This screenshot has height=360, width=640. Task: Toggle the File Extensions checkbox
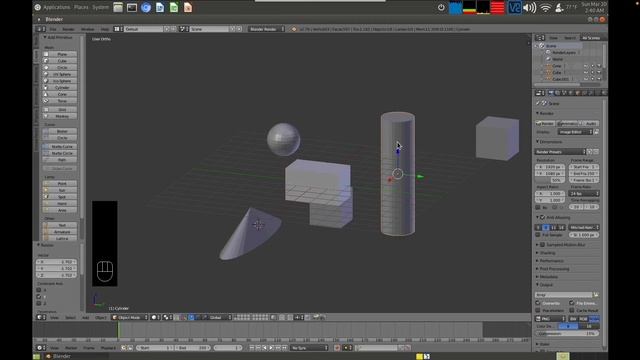point(572,303)
